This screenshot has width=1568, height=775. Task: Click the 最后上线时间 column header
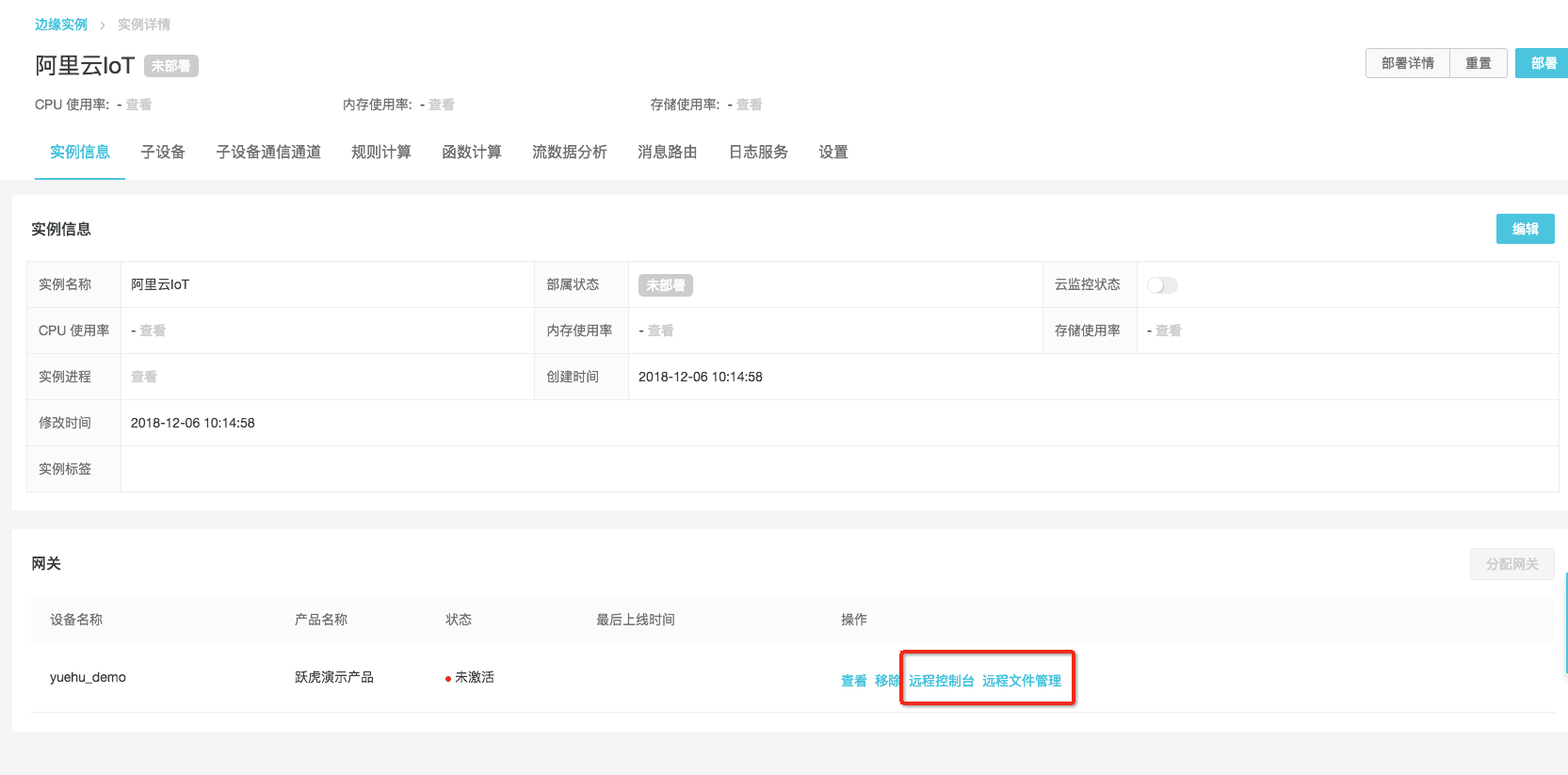tap(636, 620)
